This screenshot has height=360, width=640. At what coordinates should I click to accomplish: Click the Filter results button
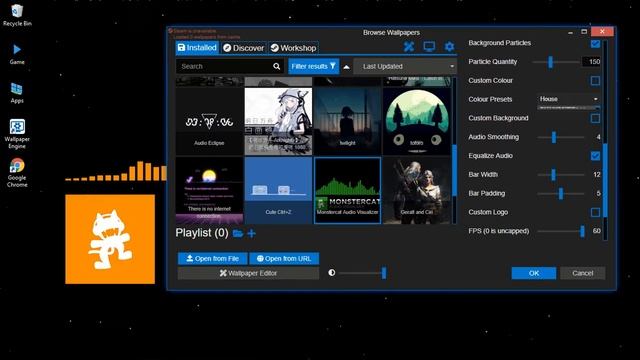[313, 66]
